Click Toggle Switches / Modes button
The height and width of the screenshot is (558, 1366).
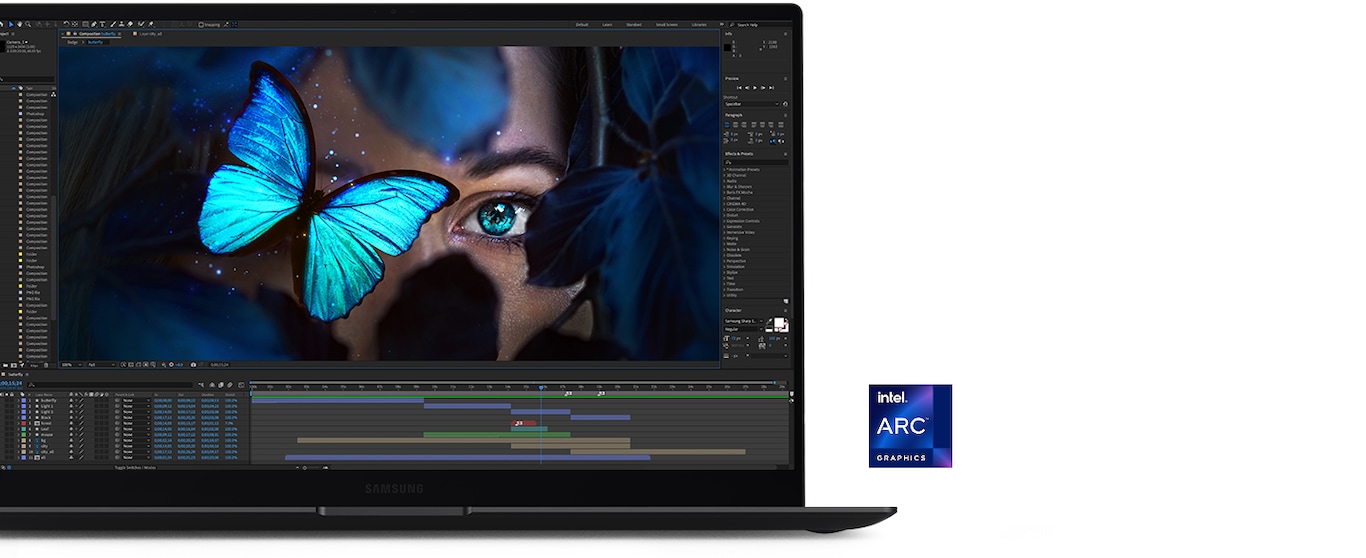click(135, 467)
